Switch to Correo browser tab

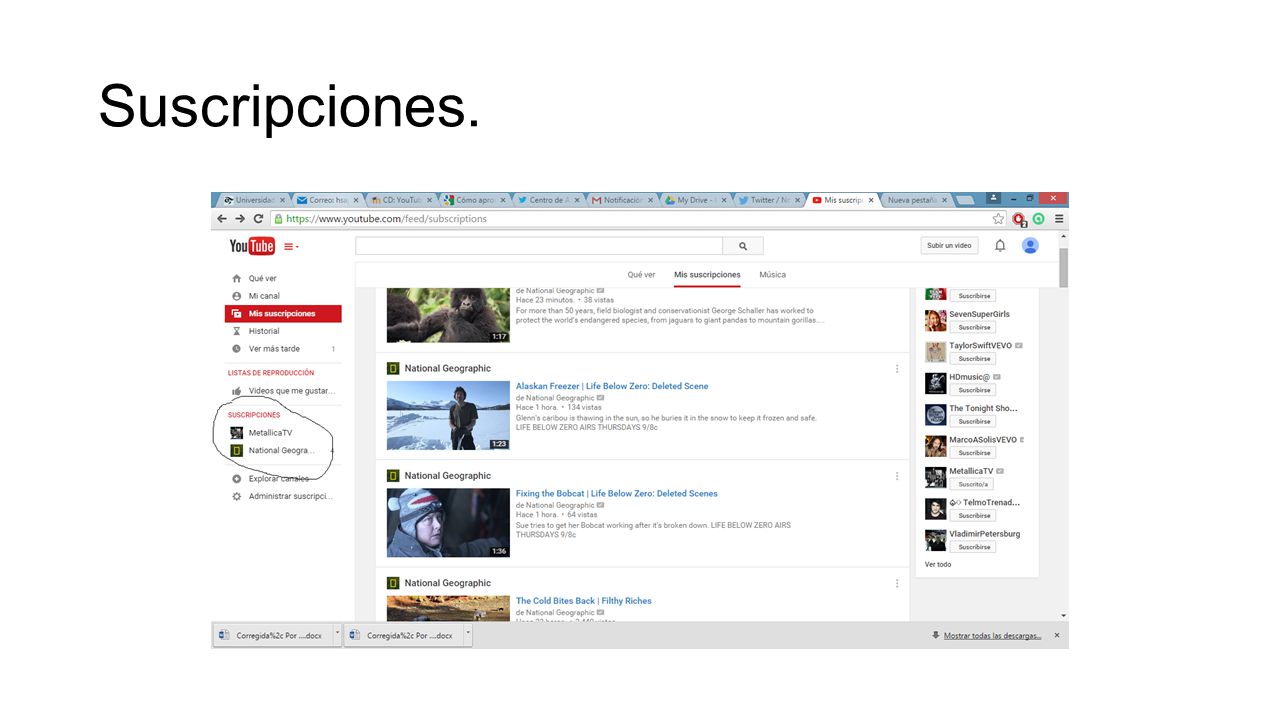point(328,200)
